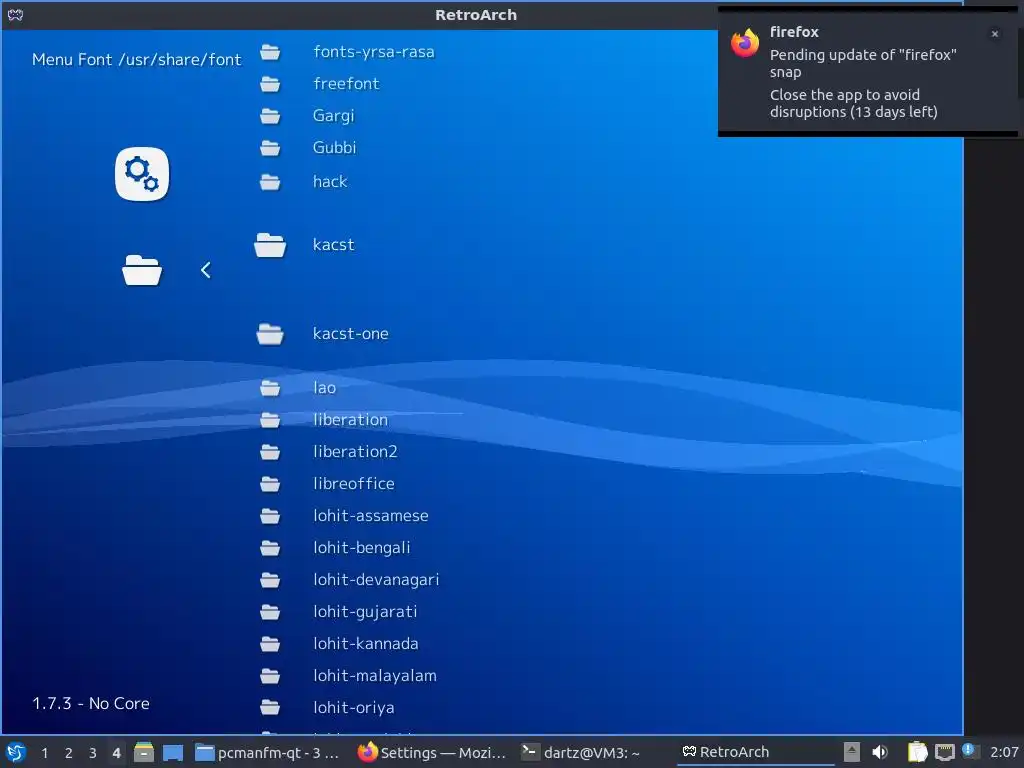Click folder icon next to hack
The width and height of the screenshot is (1024, 768).
click(270, 182)
